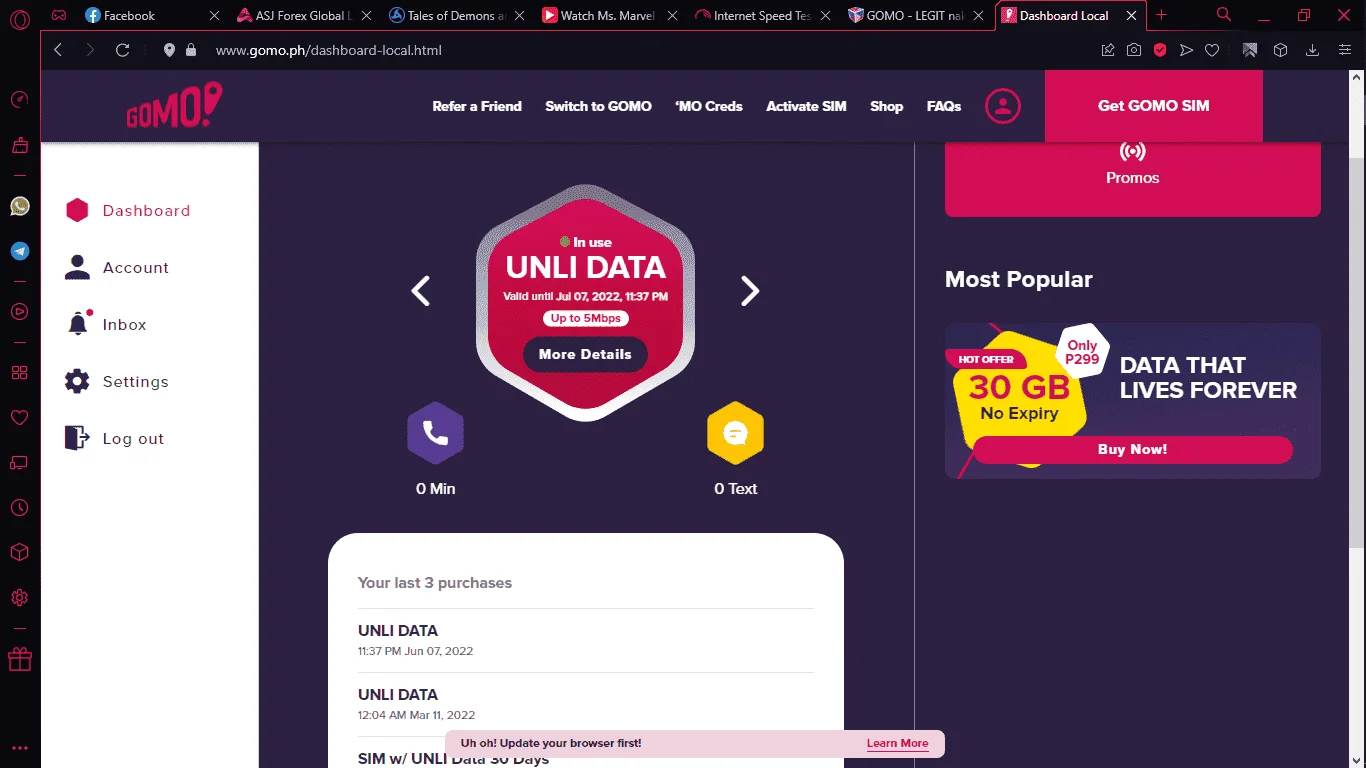Click the profile avatar icon in GOMO header

coord(1003,106)
